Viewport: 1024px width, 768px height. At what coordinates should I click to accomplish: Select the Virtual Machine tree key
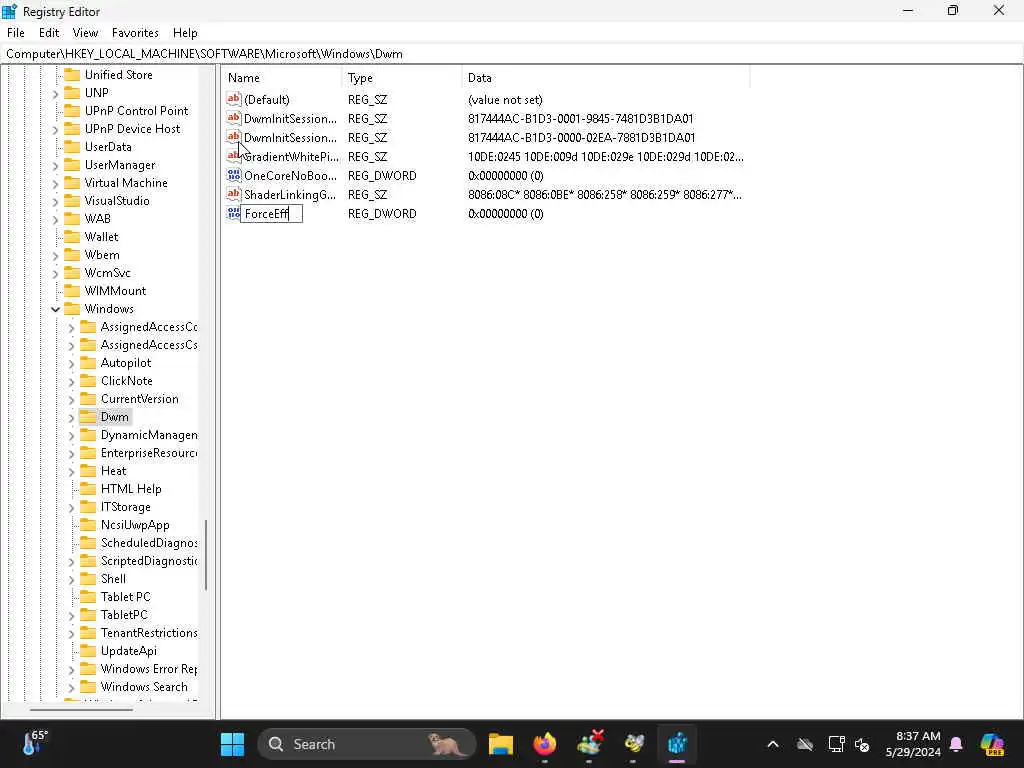[126, 183]
